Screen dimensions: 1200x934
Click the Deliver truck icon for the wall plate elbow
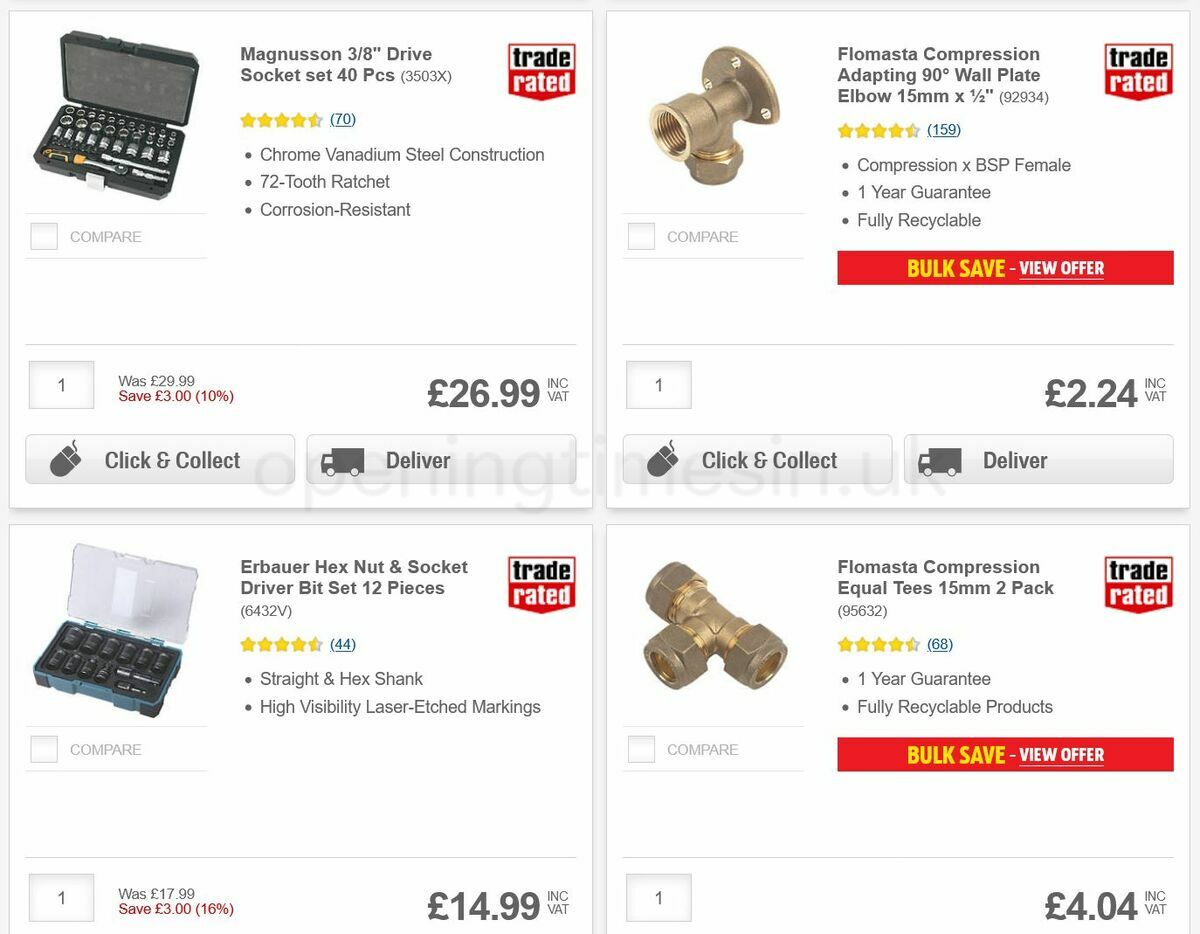(x=939, y=460)
